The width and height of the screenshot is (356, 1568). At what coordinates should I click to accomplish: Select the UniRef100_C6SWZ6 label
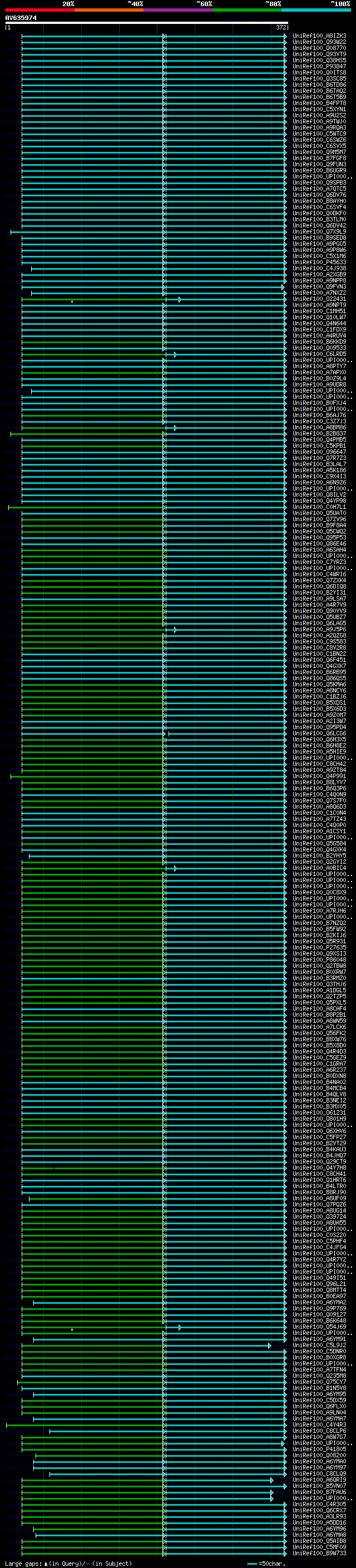coord(319,140)
